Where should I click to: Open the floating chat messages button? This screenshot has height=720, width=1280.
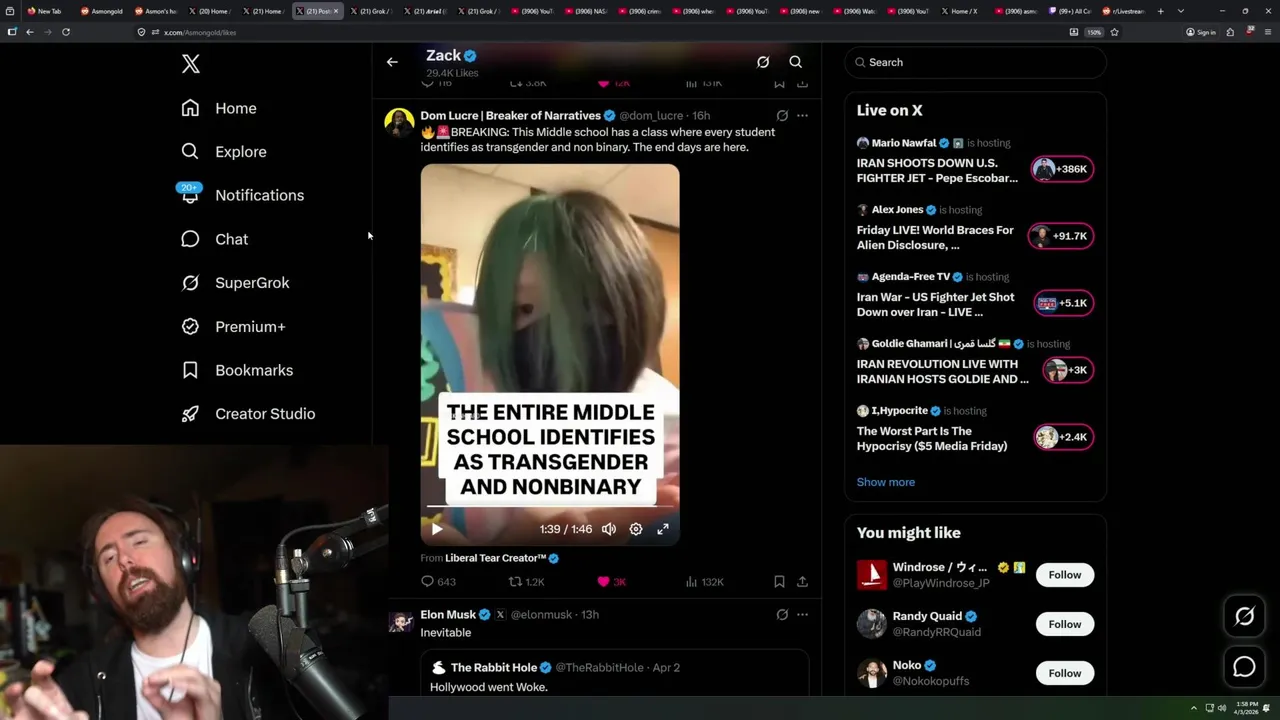coord(1244,667)
